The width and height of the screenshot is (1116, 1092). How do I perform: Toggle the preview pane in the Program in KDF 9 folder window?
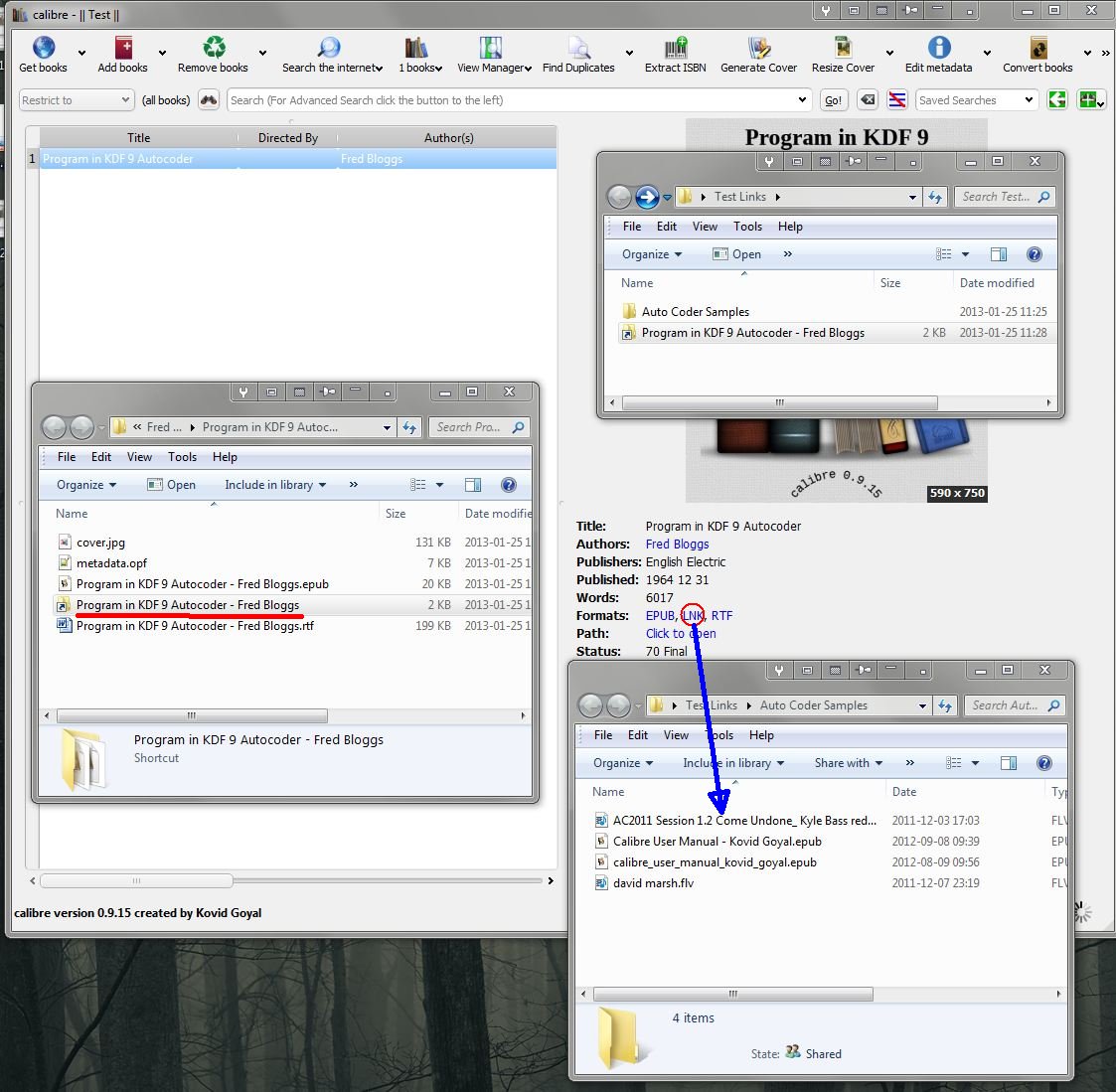tap(473, 485)
